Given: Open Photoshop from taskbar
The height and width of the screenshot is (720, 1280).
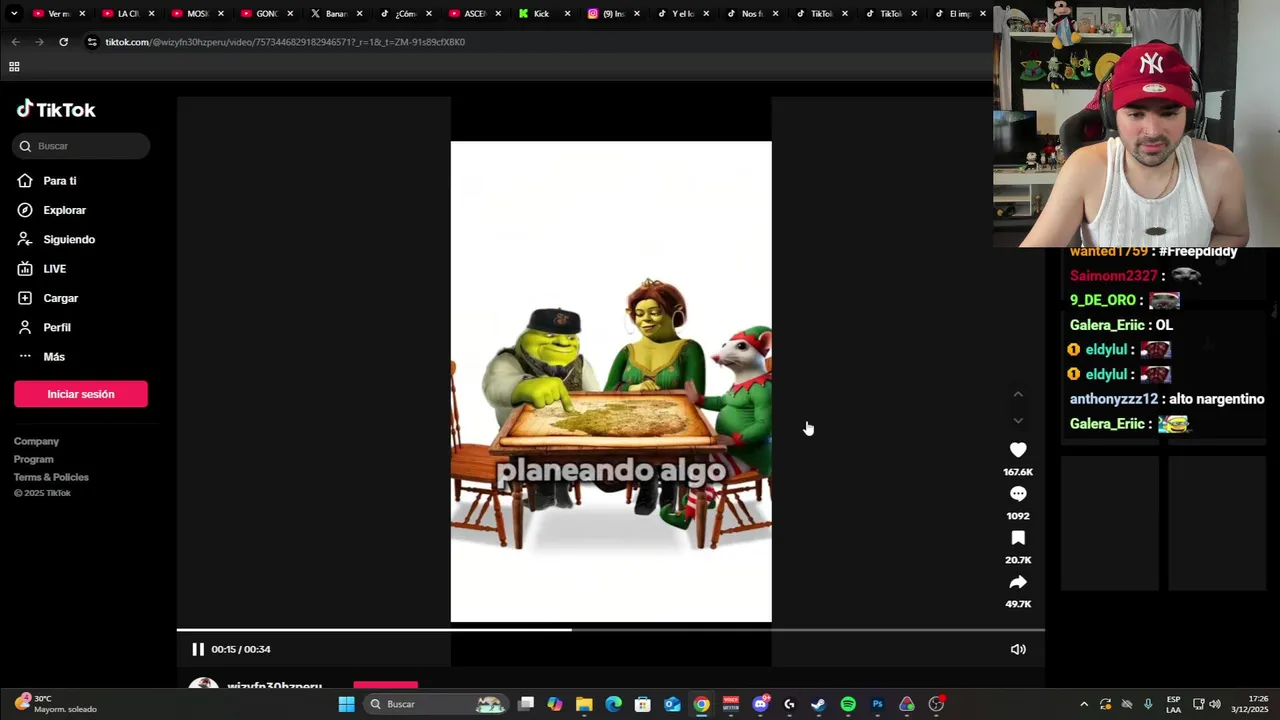Looking at the screenshot, I should (x=877, y=704).
